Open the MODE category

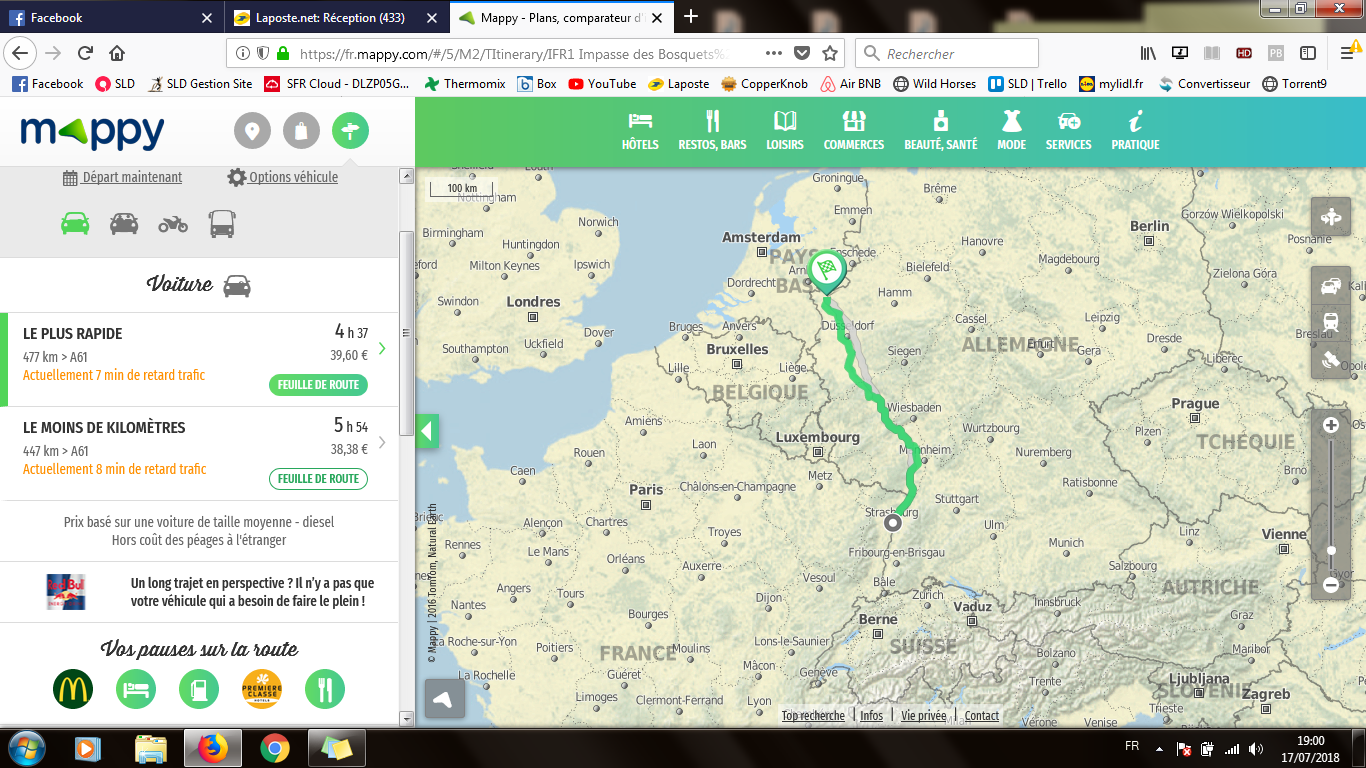tap(1012, 131)
